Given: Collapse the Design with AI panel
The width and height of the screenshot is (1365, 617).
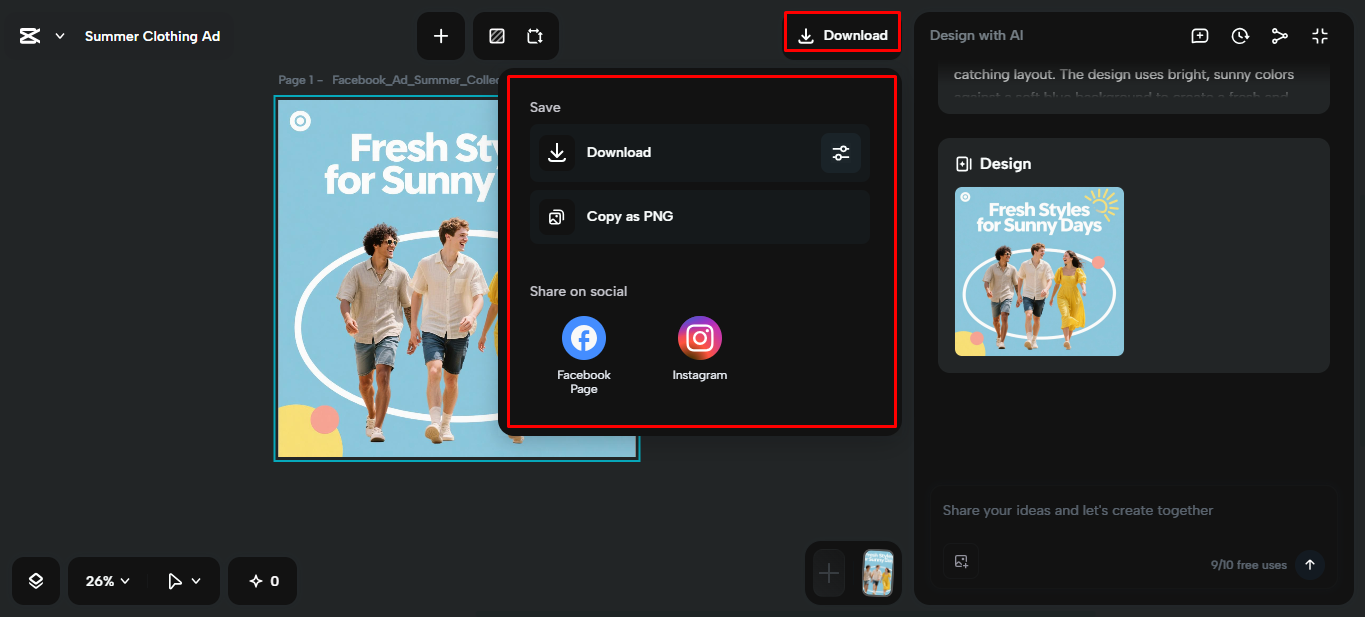Looking at the screenshot, I should [x=1319, y=35].
